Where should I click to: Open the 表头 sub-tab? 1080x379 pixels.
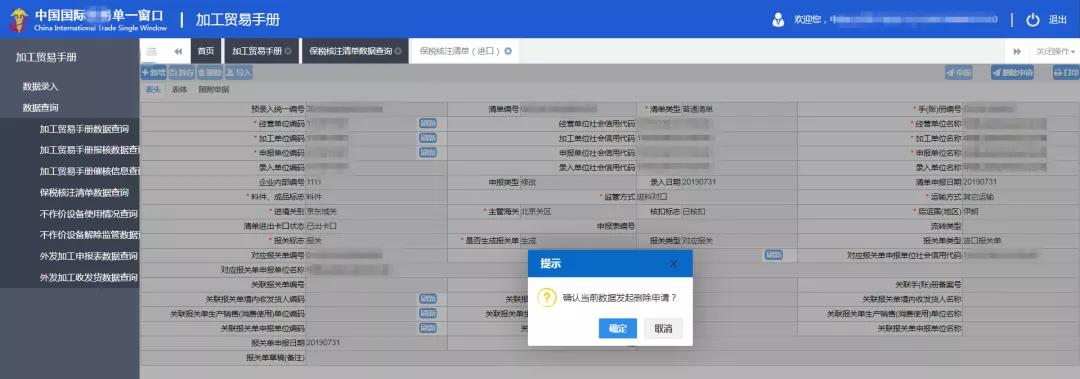click(x=152, y=90)
